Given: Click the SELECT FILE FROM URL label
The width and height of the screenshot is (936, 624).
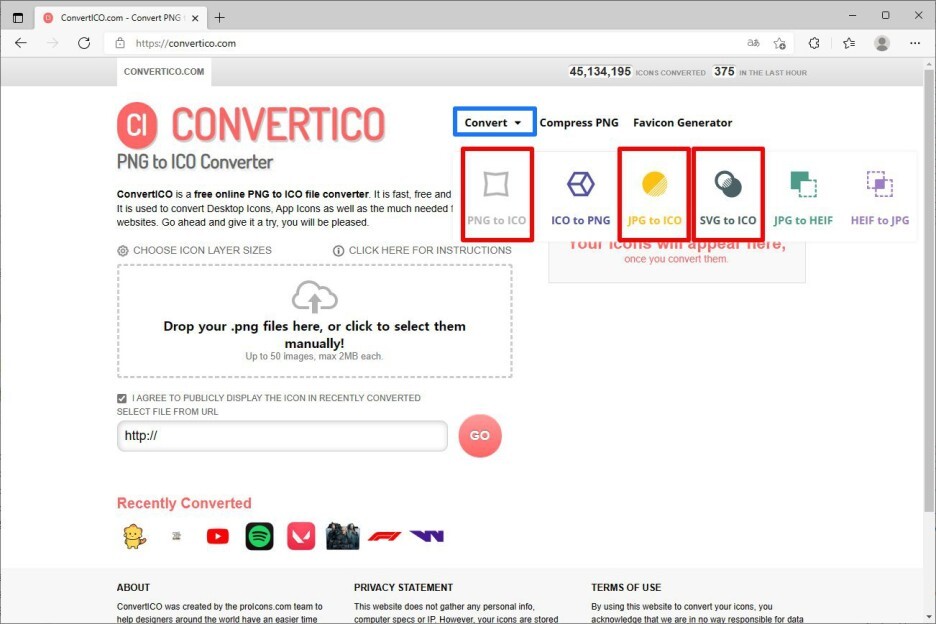Looking at the screenshot, I should coord(167,412).
